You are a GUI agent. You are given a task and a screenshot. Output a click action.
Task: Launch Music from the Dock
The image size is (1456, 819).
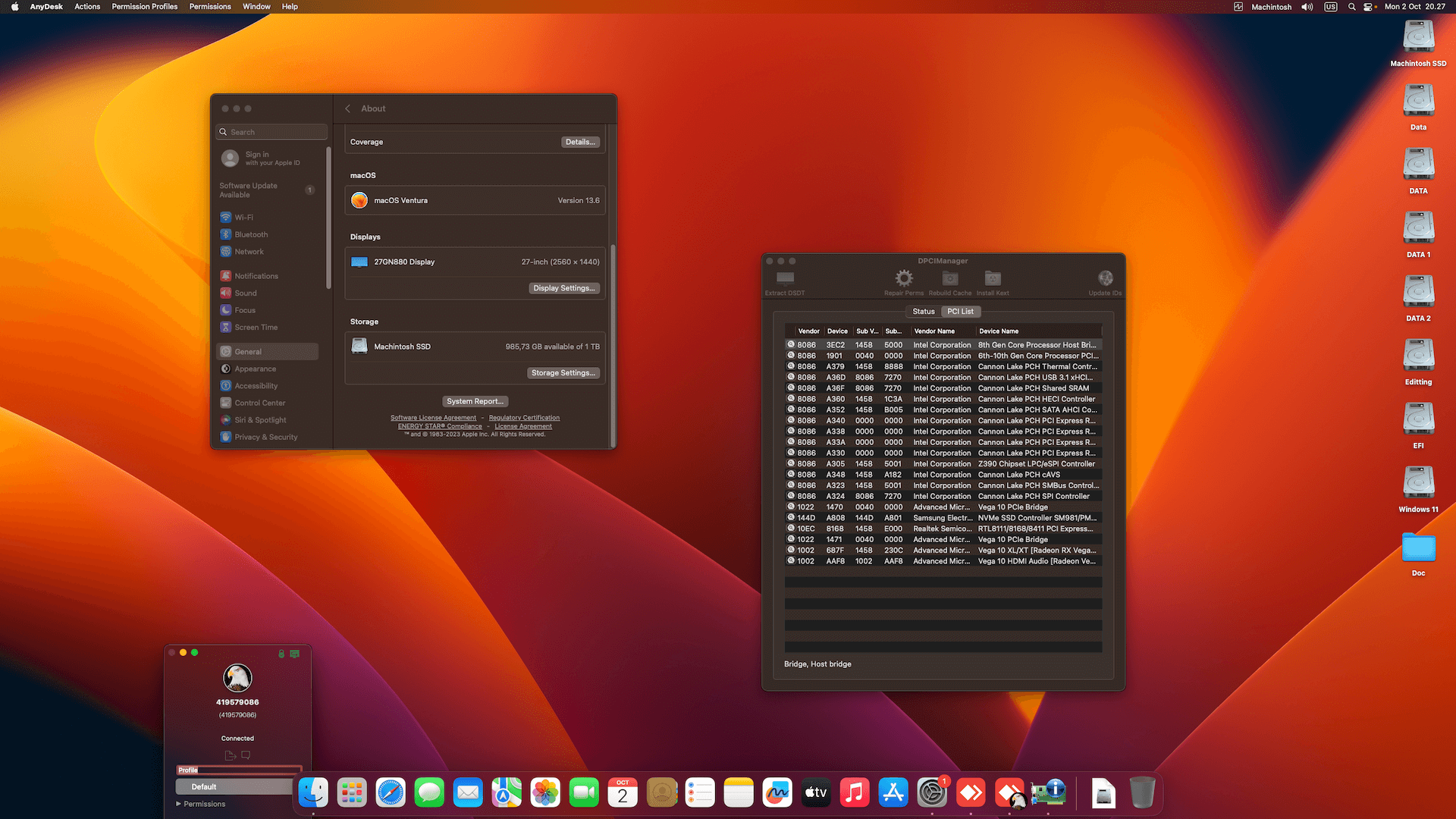pos(854,792)
